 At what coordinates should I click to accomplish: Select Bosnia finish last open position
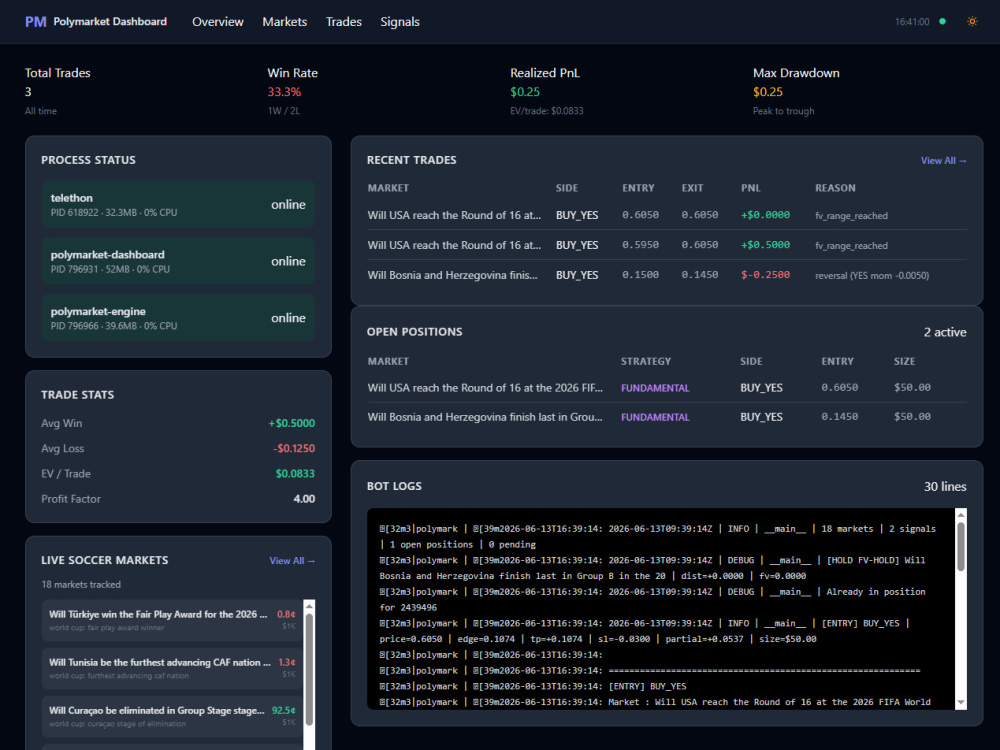pyautogui.click(x=666, y=417)
